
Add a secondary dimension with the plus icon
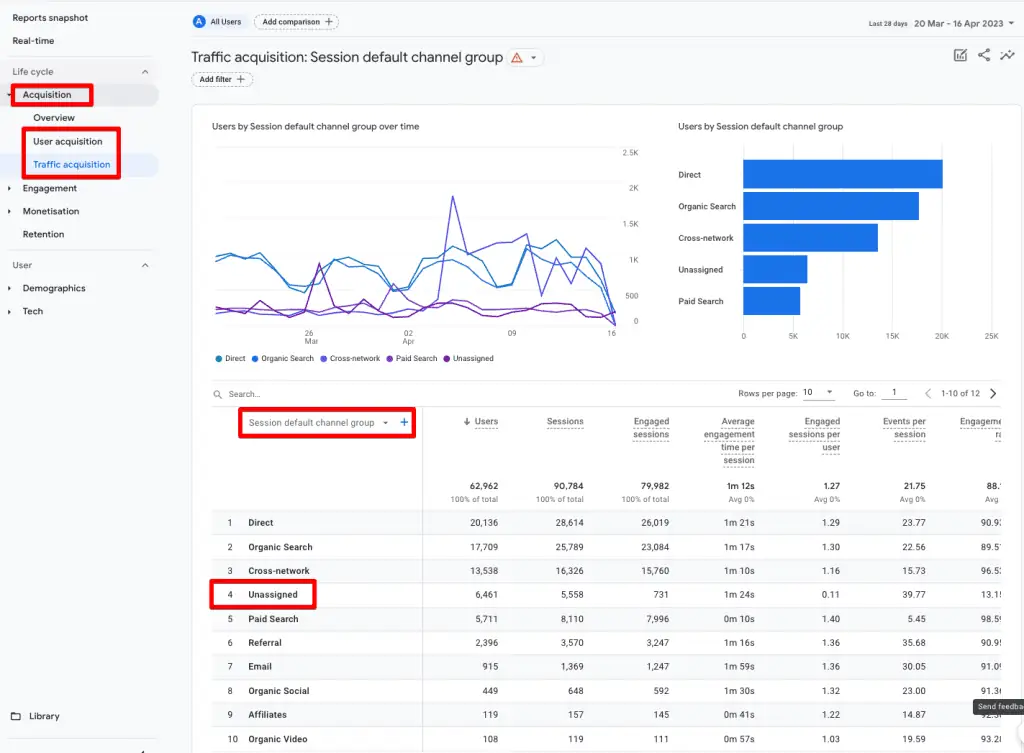tap(406, 422)
